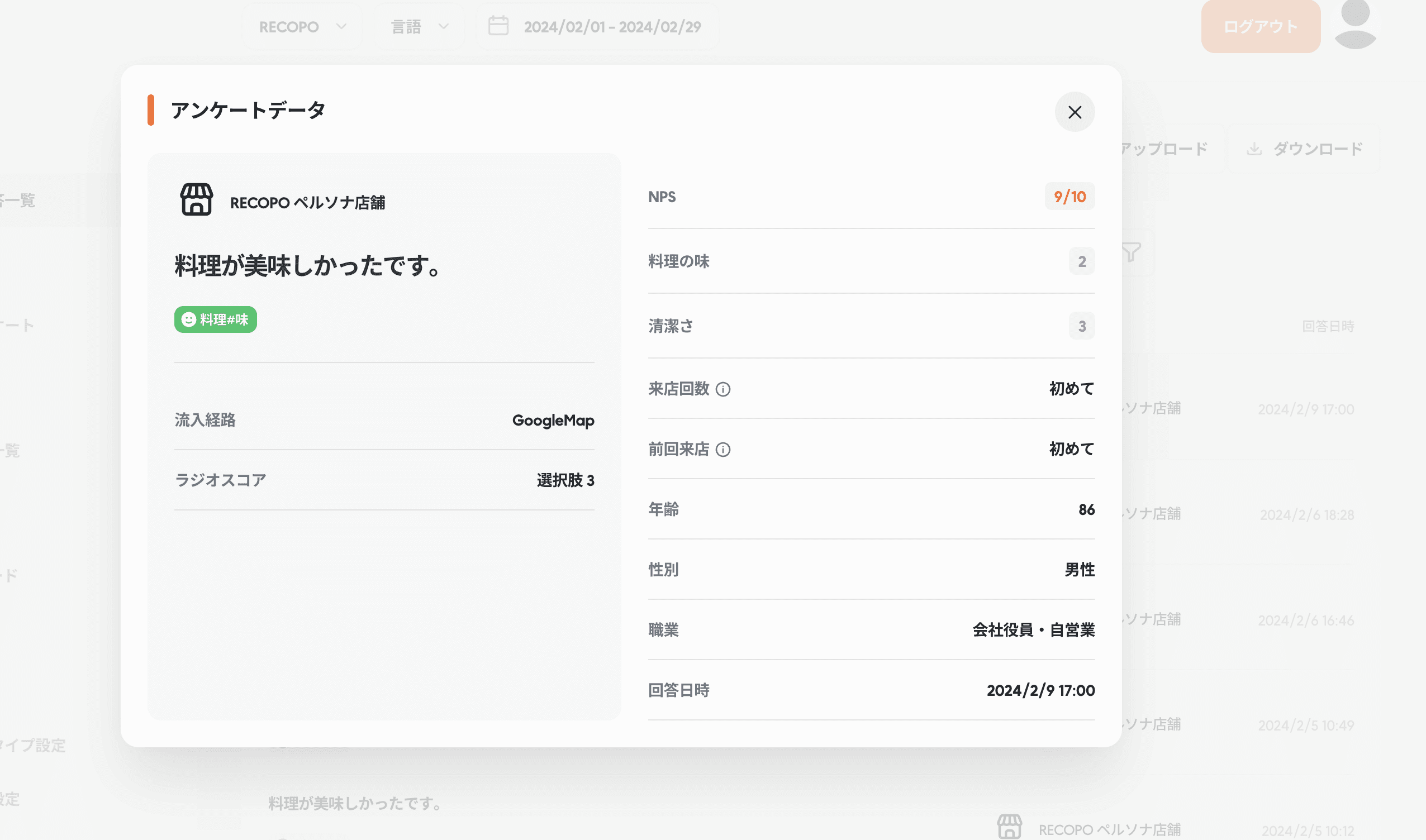Viewport: 1426px width, 840px height.
Task: Click the 料理の味 score 2 badge
Action: [x=1081, y=261]
